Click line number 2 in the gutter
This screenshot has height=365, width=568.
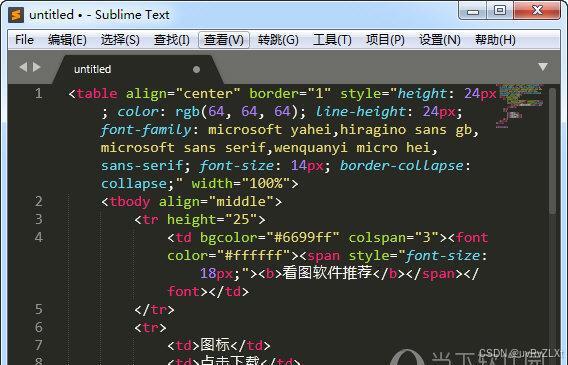(38, 201)
